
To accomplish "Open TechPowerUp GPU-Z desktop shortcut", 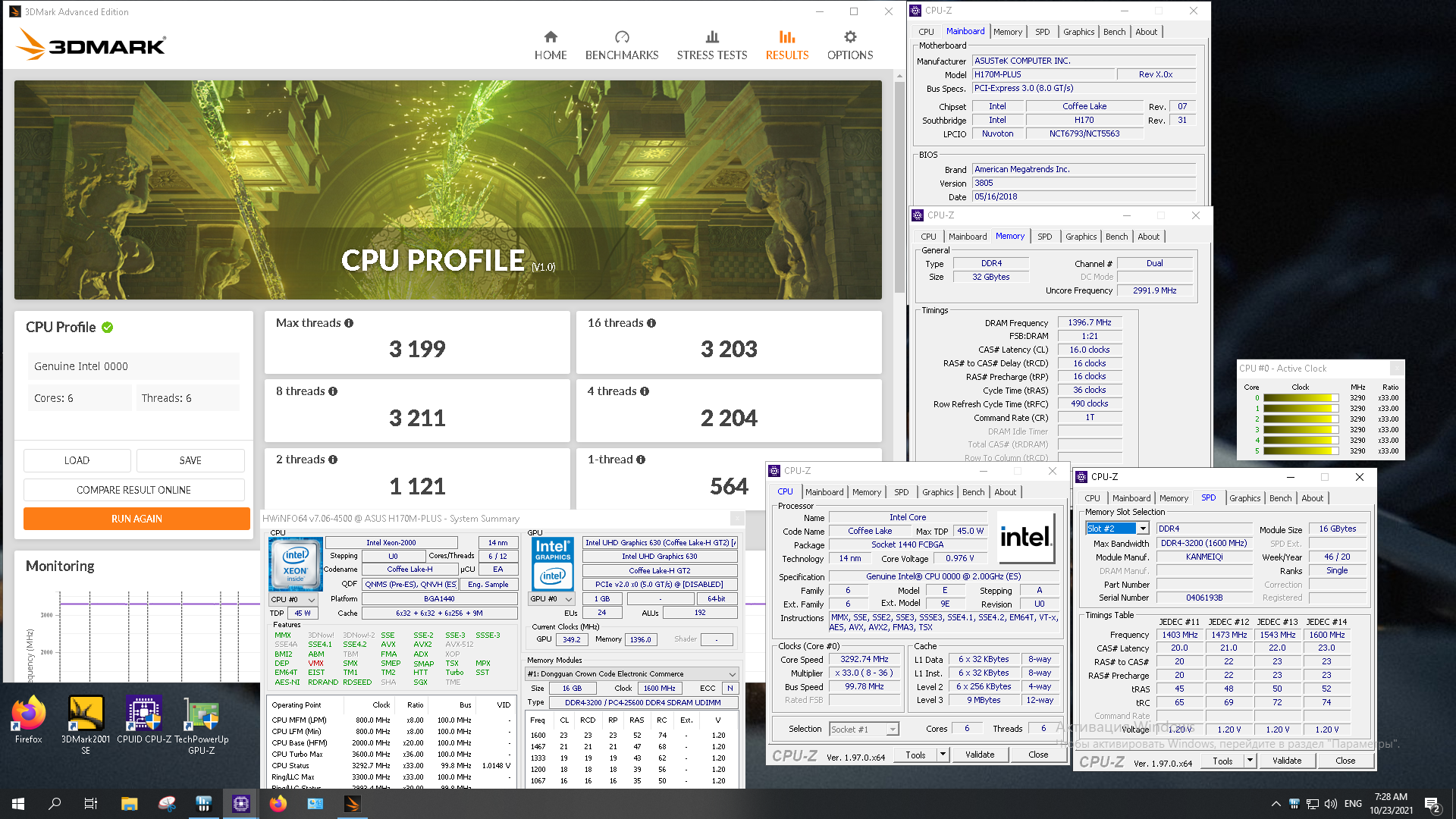I will click(x=201, y=724).
